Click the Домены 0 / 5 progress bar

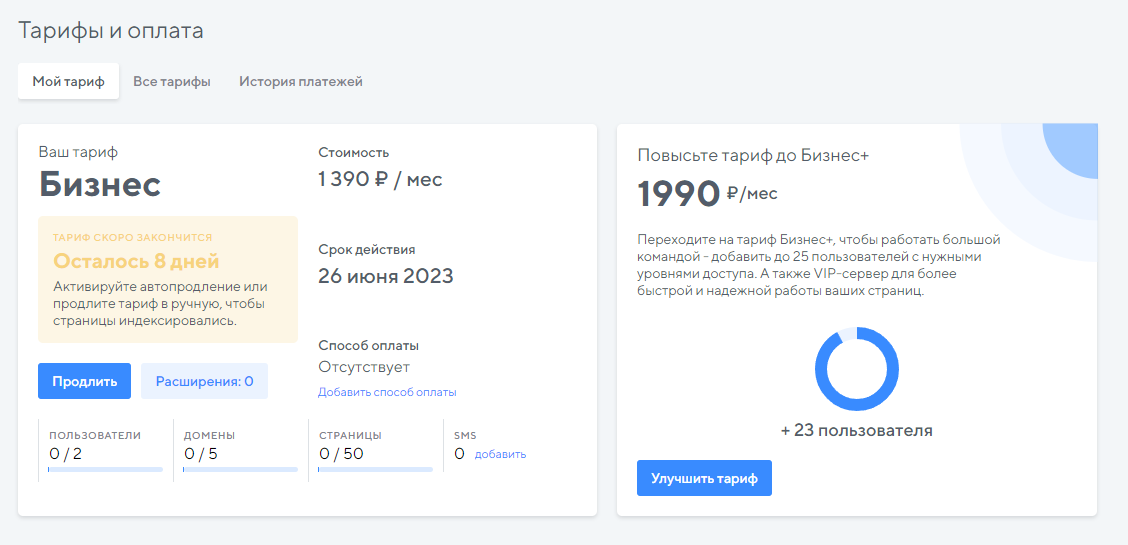click(x=240, y=468)
